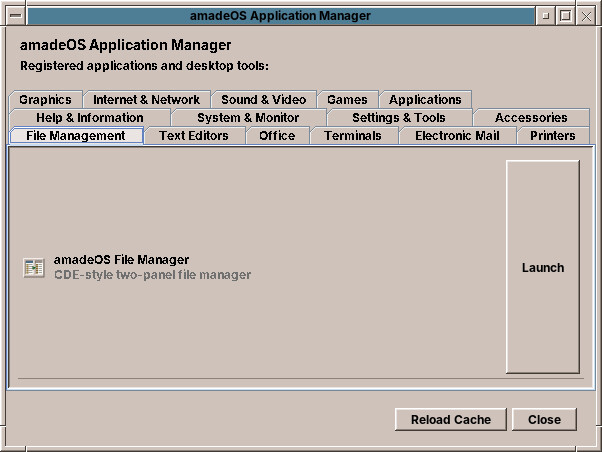This screenshot has height=452, width=602.
Task: Select the amadeOS File Manager entry name
Action: (x=121, y=260)
